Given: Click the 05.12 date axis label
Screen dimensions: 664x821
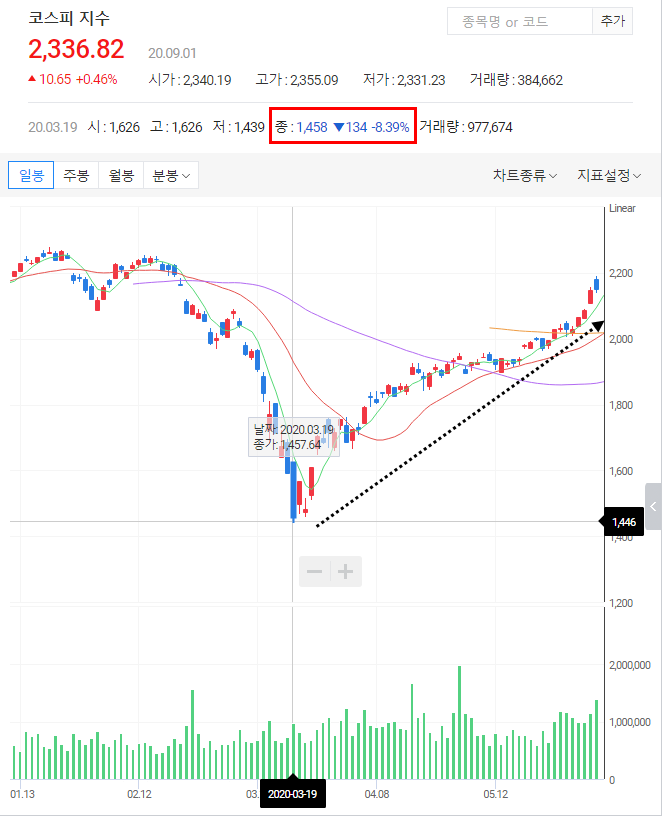Looking at the screenshot, I should [495, 794].
